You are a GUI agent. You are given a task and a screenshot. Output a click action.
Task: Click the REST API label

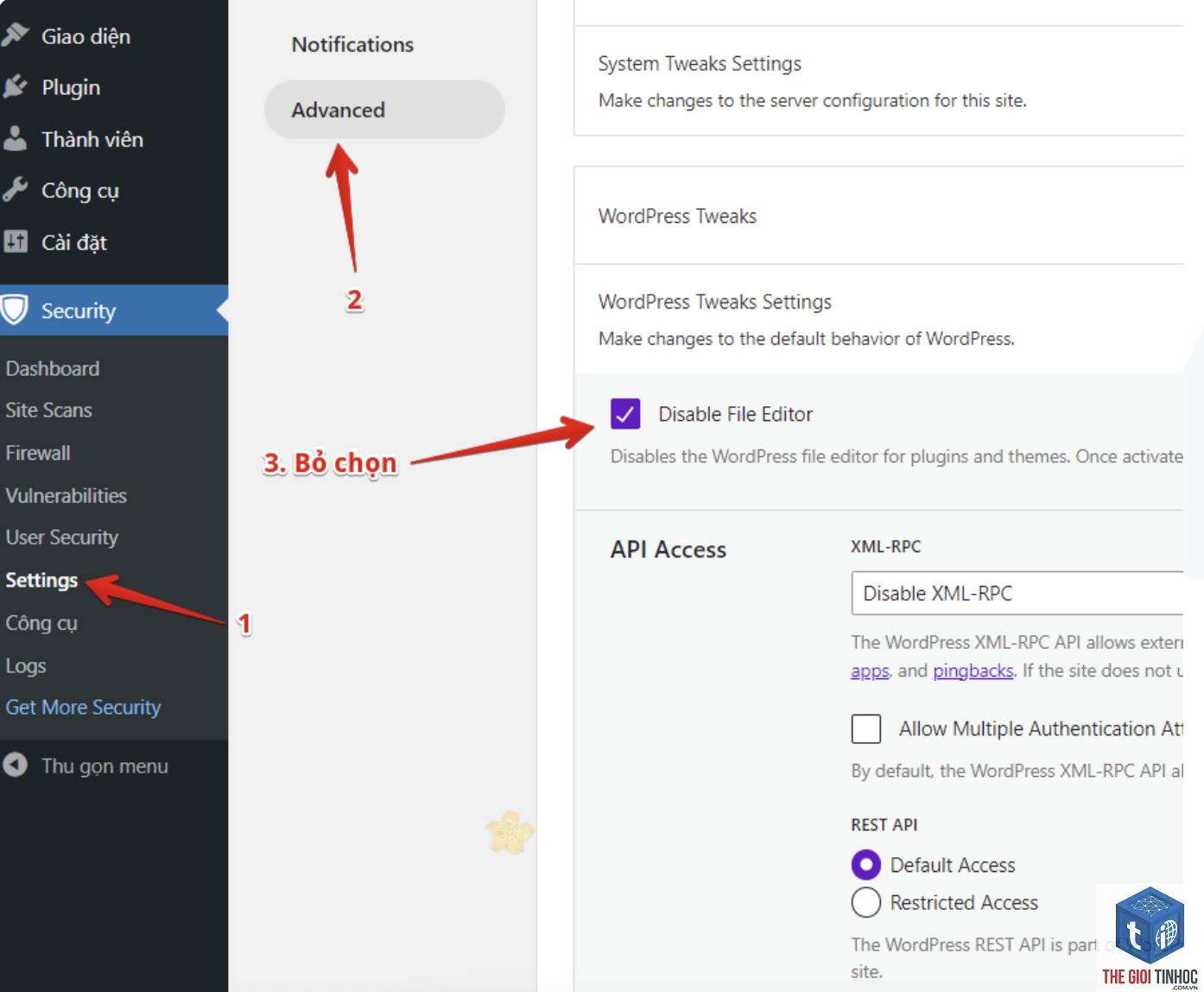coord(884,824)
